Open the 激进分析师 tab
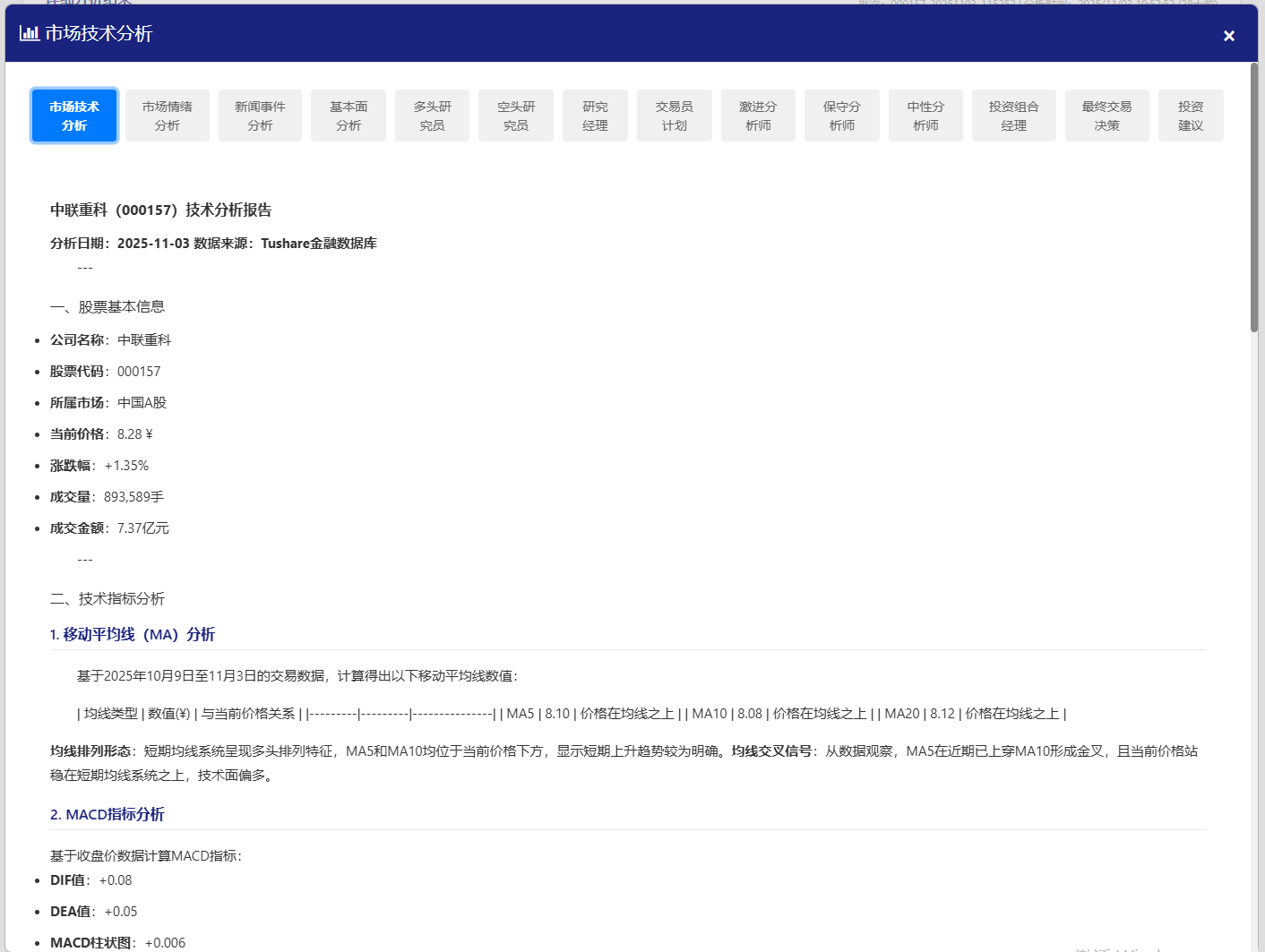Image resolution: width=1265 pixels, height=952 pixels. 758,115
